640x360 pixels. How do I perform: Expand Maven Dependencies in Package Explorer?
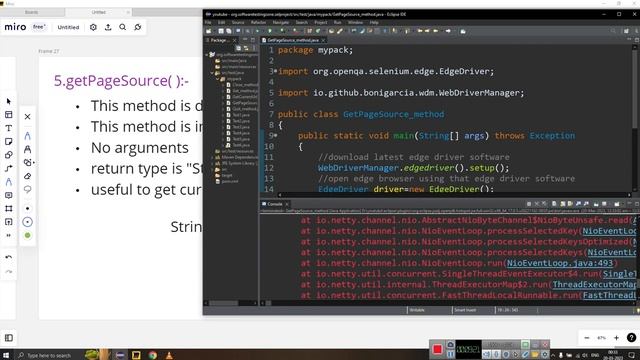point(213,157)
